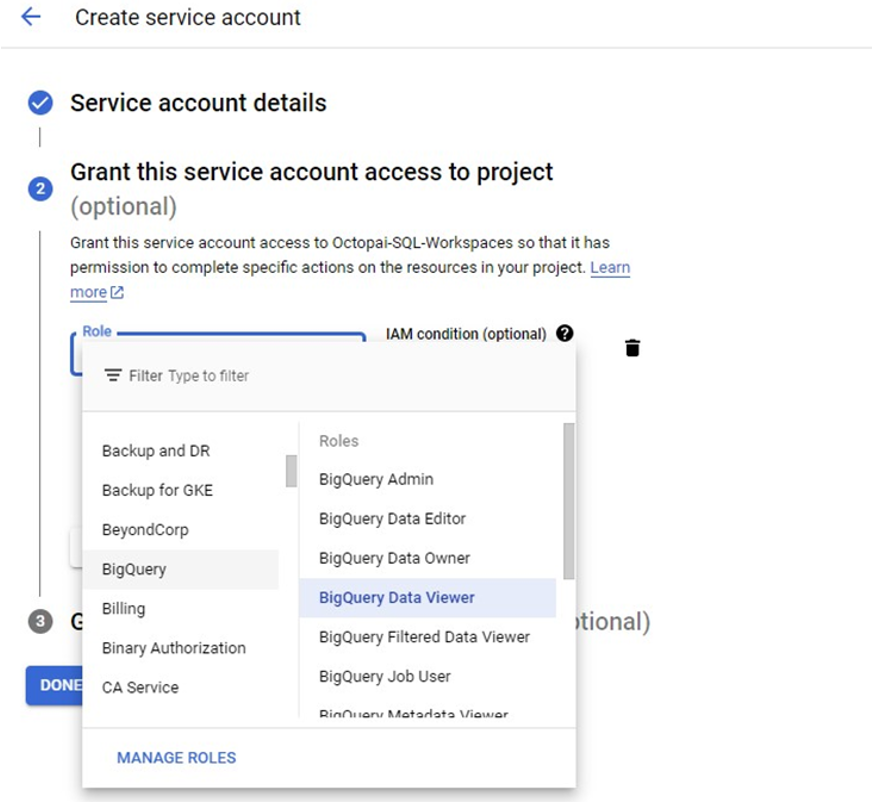
Task: Click the IAM condition help icon
Action: point(565,334)
